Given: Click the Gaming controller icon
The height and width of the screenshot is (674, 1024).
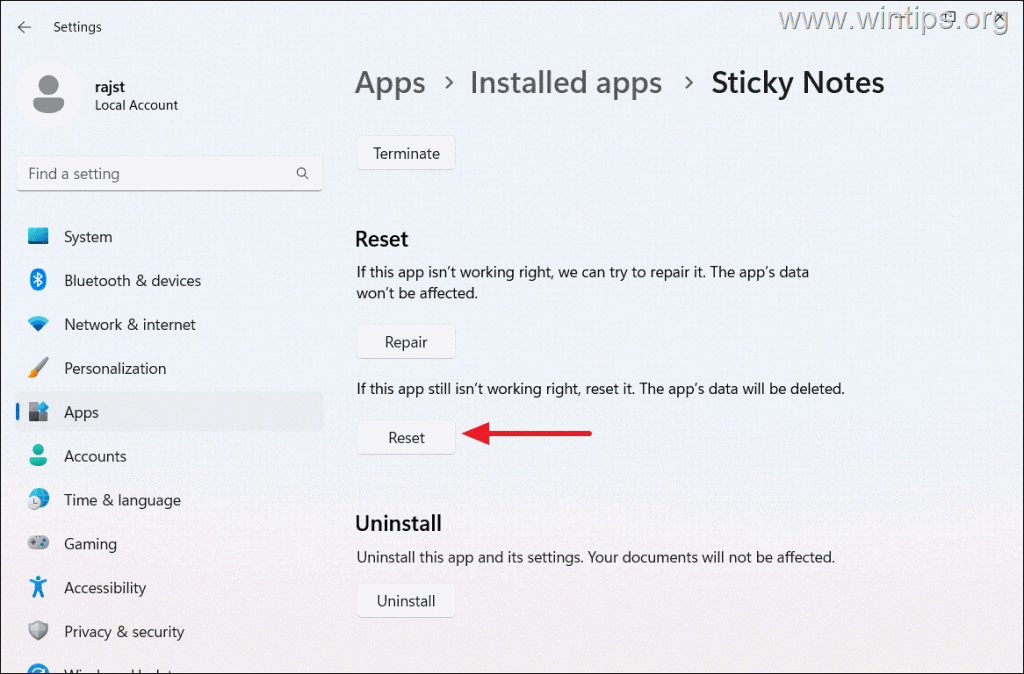Looking at the screenshot, I should pos(38,543).
